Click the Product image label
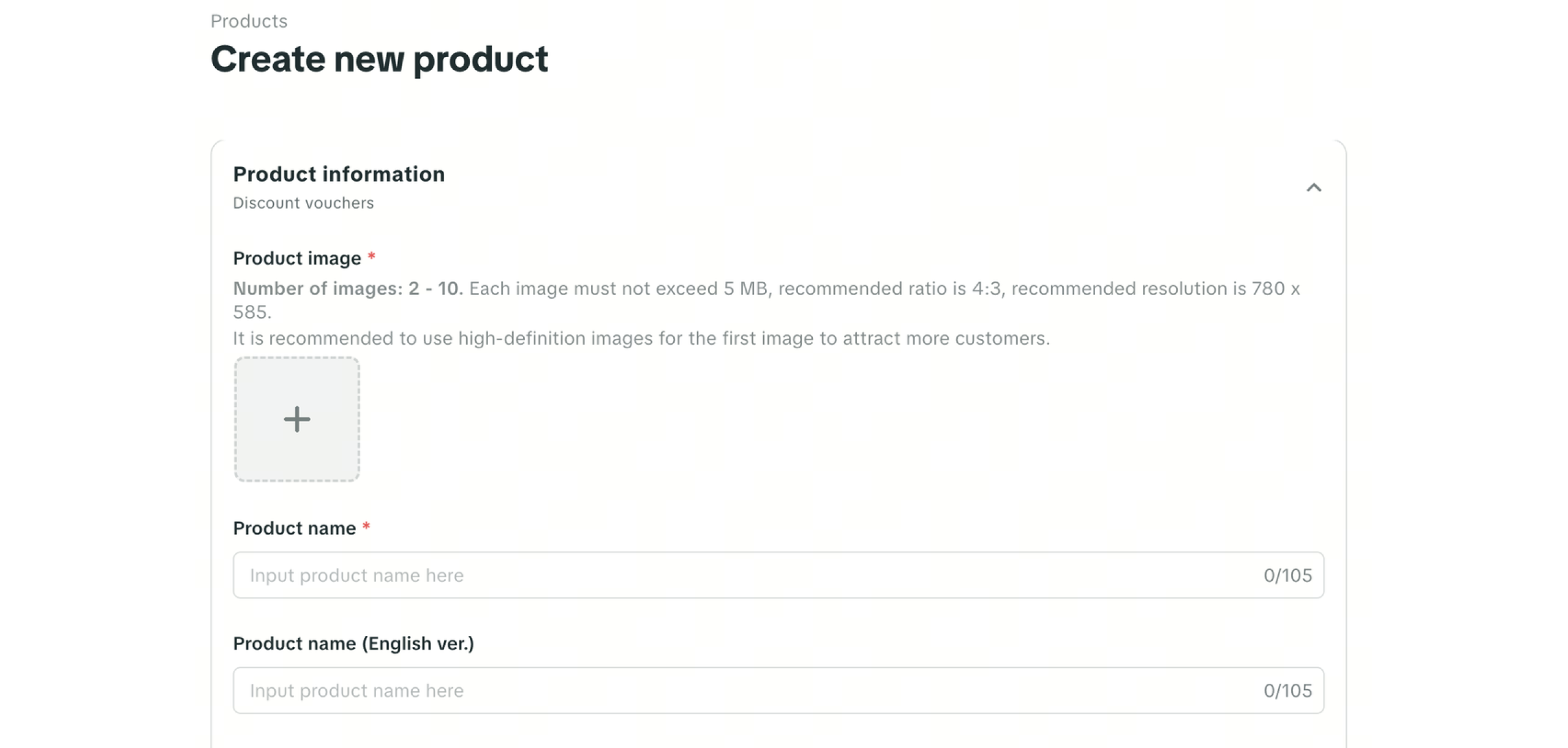 [297, 258]
